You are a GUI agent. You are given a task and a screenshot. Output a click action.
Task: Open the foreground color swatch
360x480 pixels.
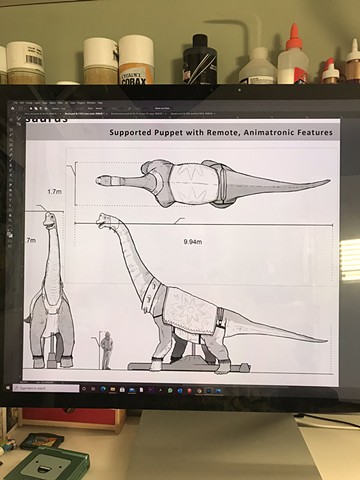[x=9, y=233]
